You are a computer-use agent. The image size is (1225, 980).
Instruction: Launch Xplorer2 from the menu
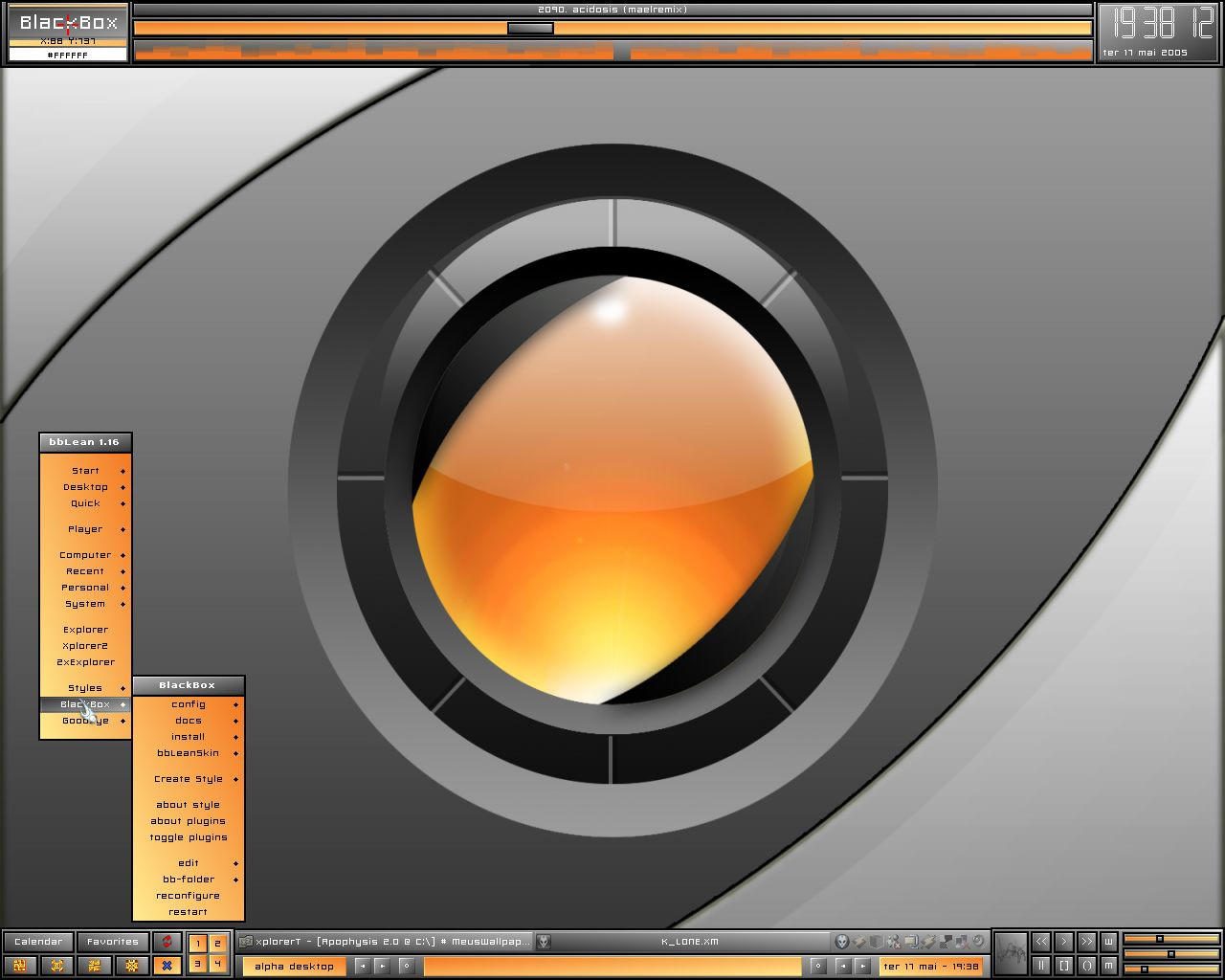pyautogui.click(x=85, y=646)
